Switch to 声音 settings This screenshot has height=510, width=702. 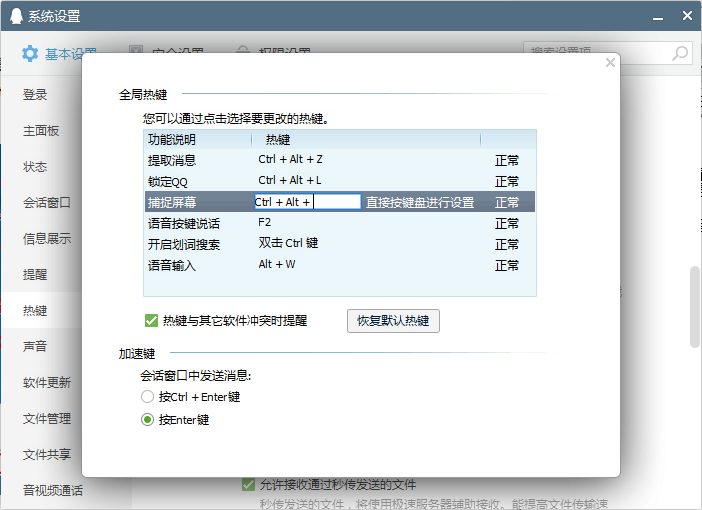pos(36,346)
